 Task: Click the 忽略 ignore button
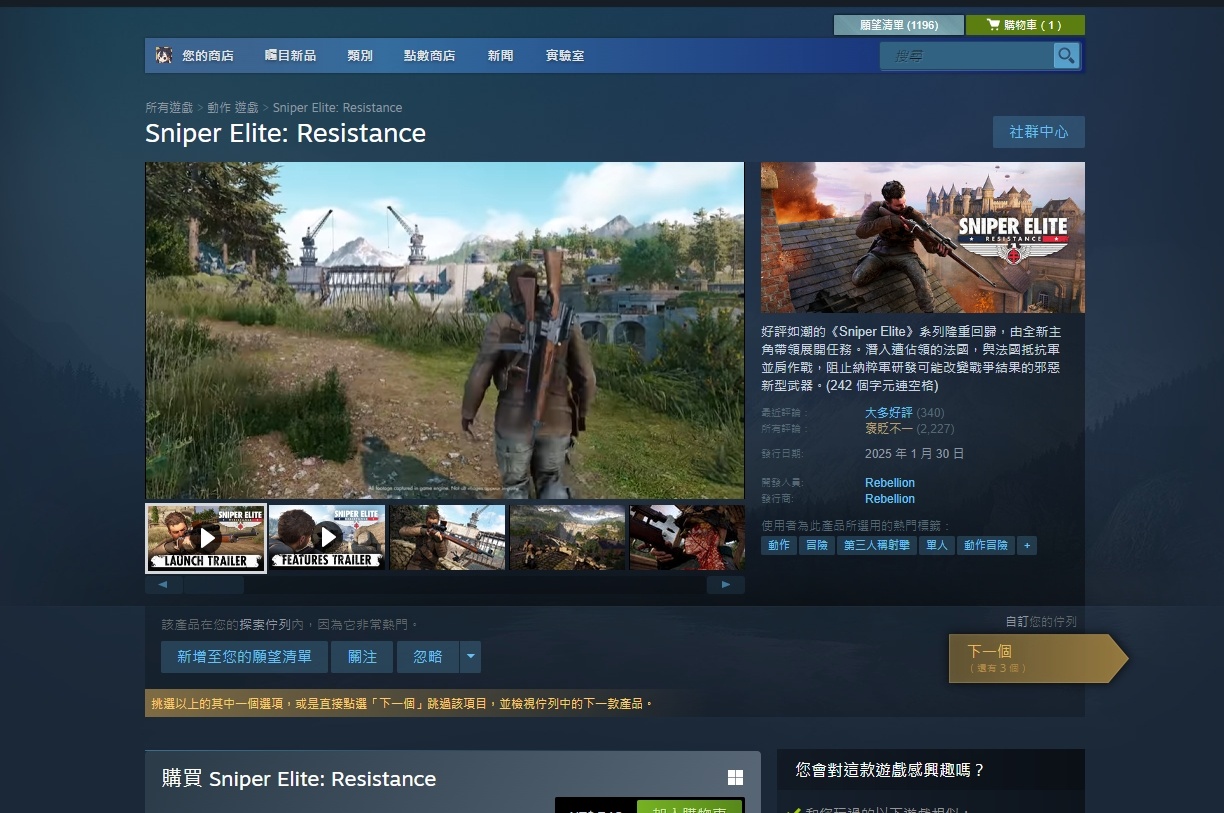click(428, 657)
